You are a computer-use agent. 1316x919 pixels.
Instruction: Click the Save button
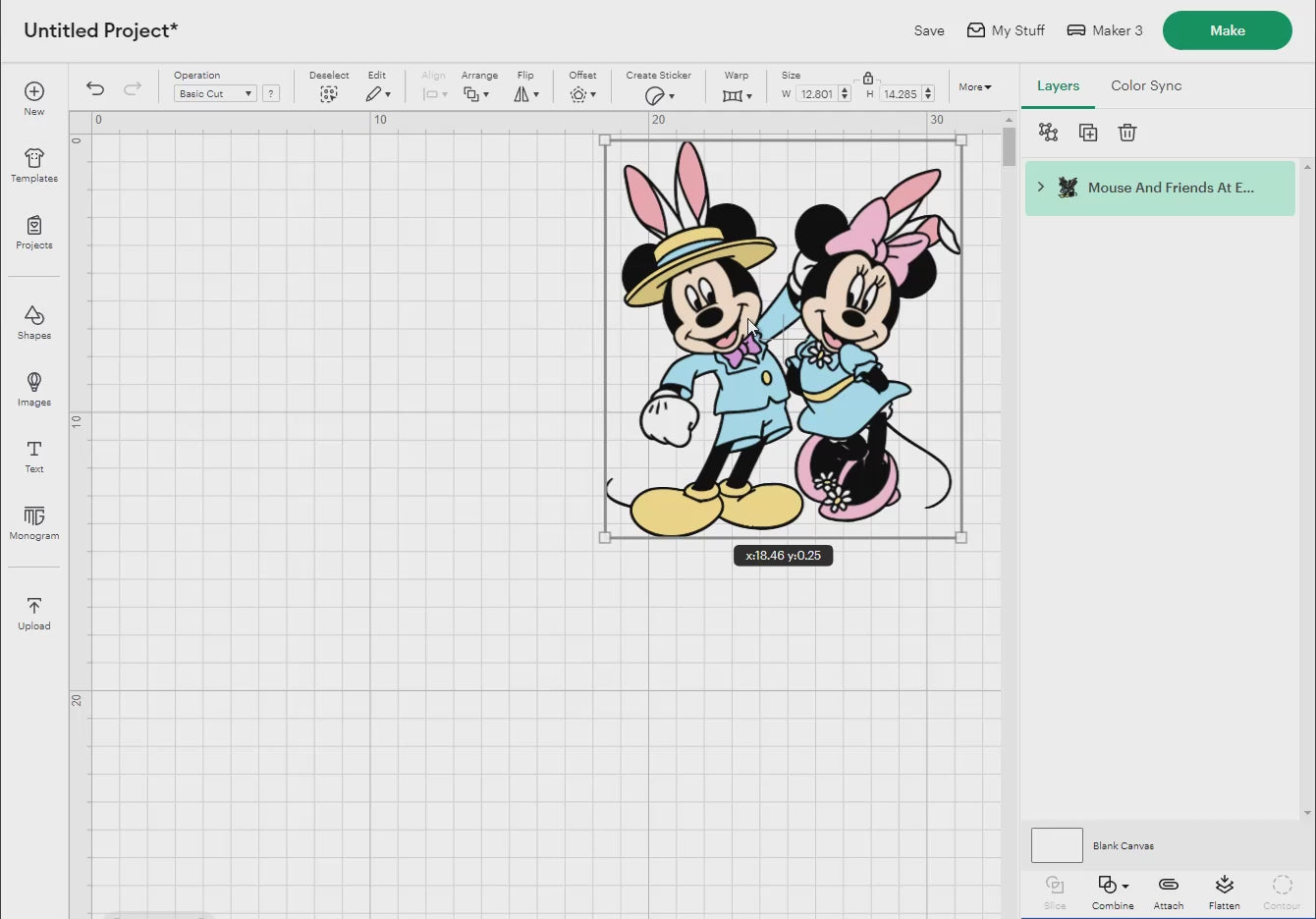click(929, 30)
